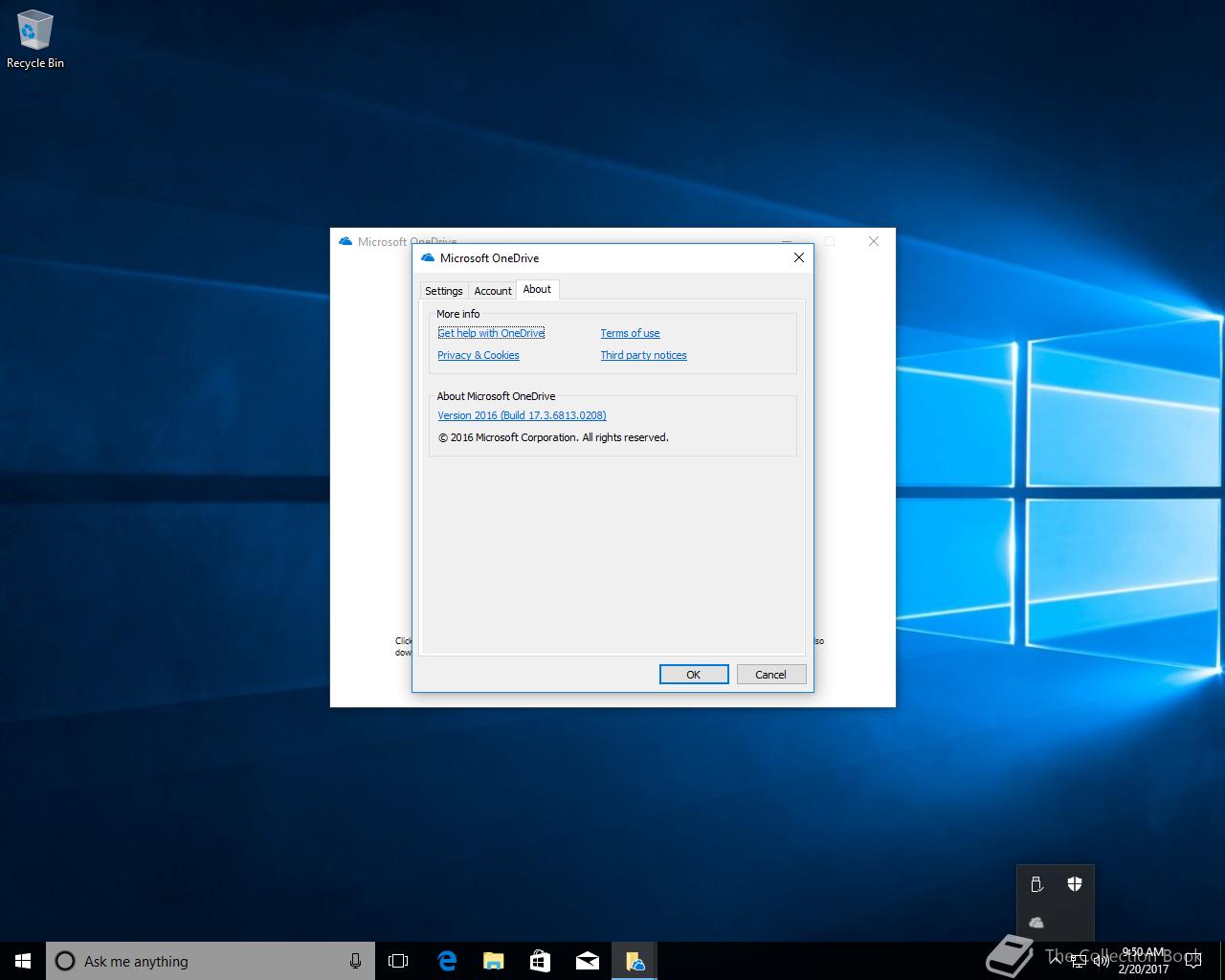Click the Ask me anything search box
This screenshot has height=980, width=1225.
[211, 961]
